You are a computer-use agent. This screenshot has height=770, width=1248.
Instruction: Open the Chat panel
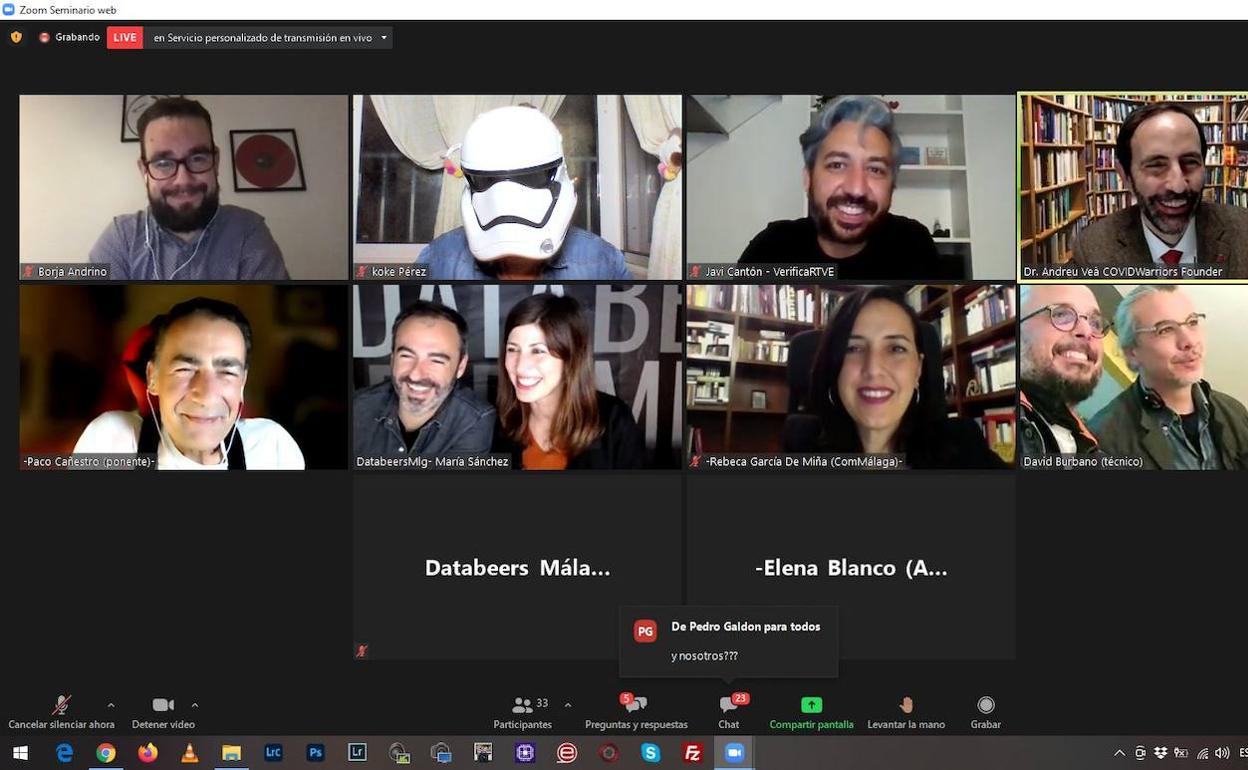(729, 710)
